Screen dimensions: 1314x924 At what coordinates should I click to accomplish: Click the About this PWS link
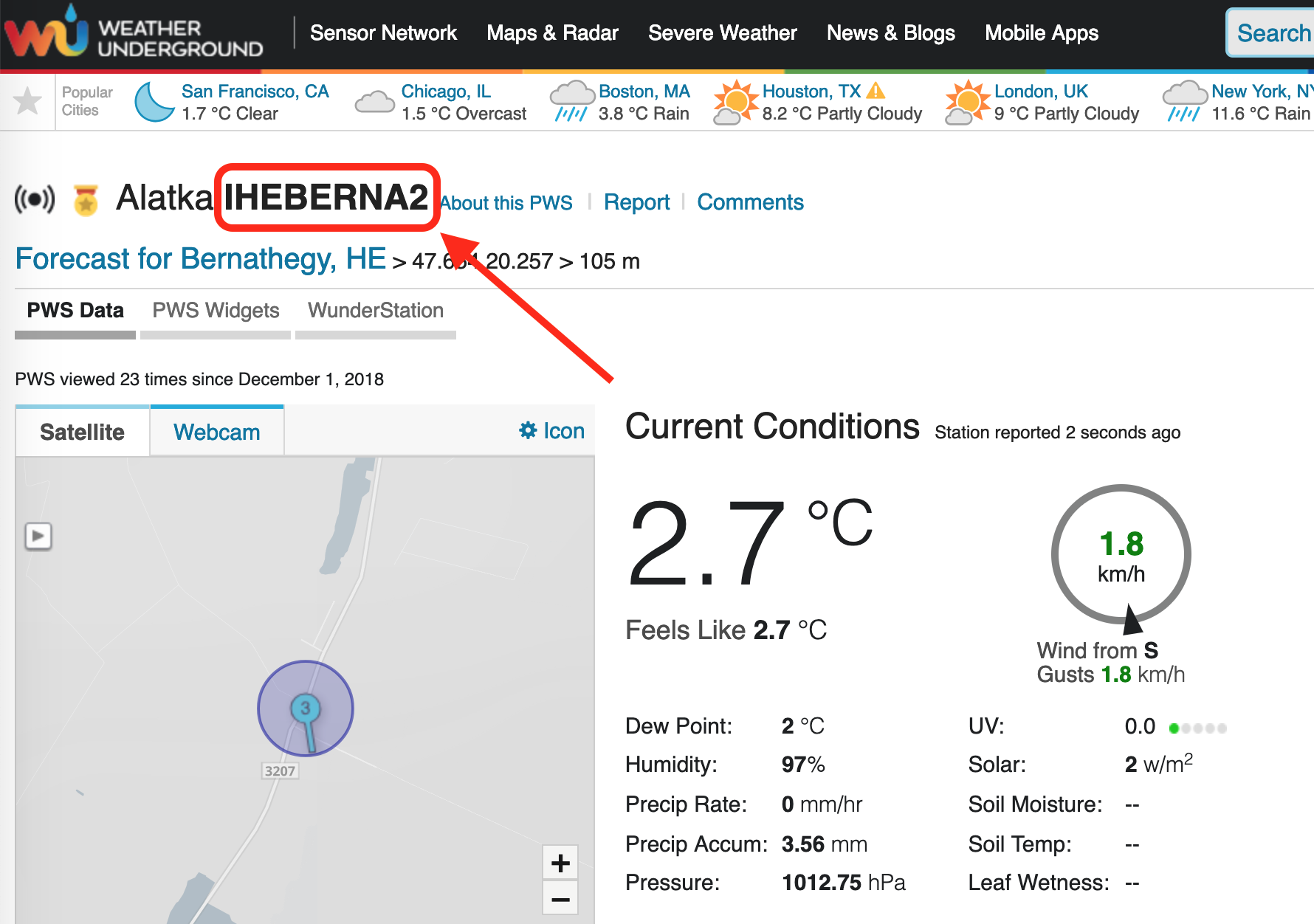coord(507,203)
